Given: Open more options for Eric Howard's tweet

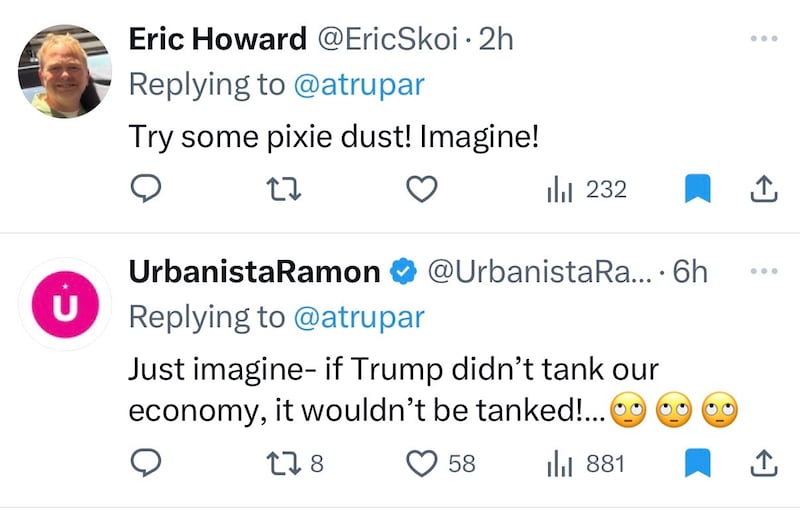Looking at the screenshot, I should (762, 39).
